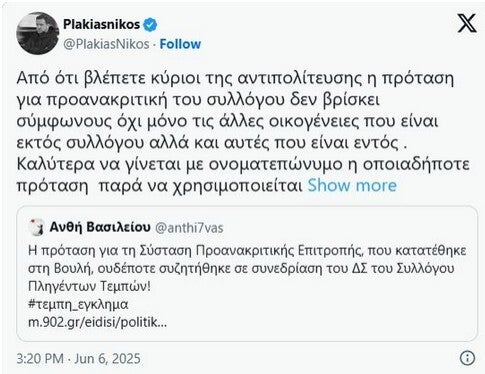The image size is (485, 374).
Task: Expand tweet text with Show more
Action: point(352,185)
